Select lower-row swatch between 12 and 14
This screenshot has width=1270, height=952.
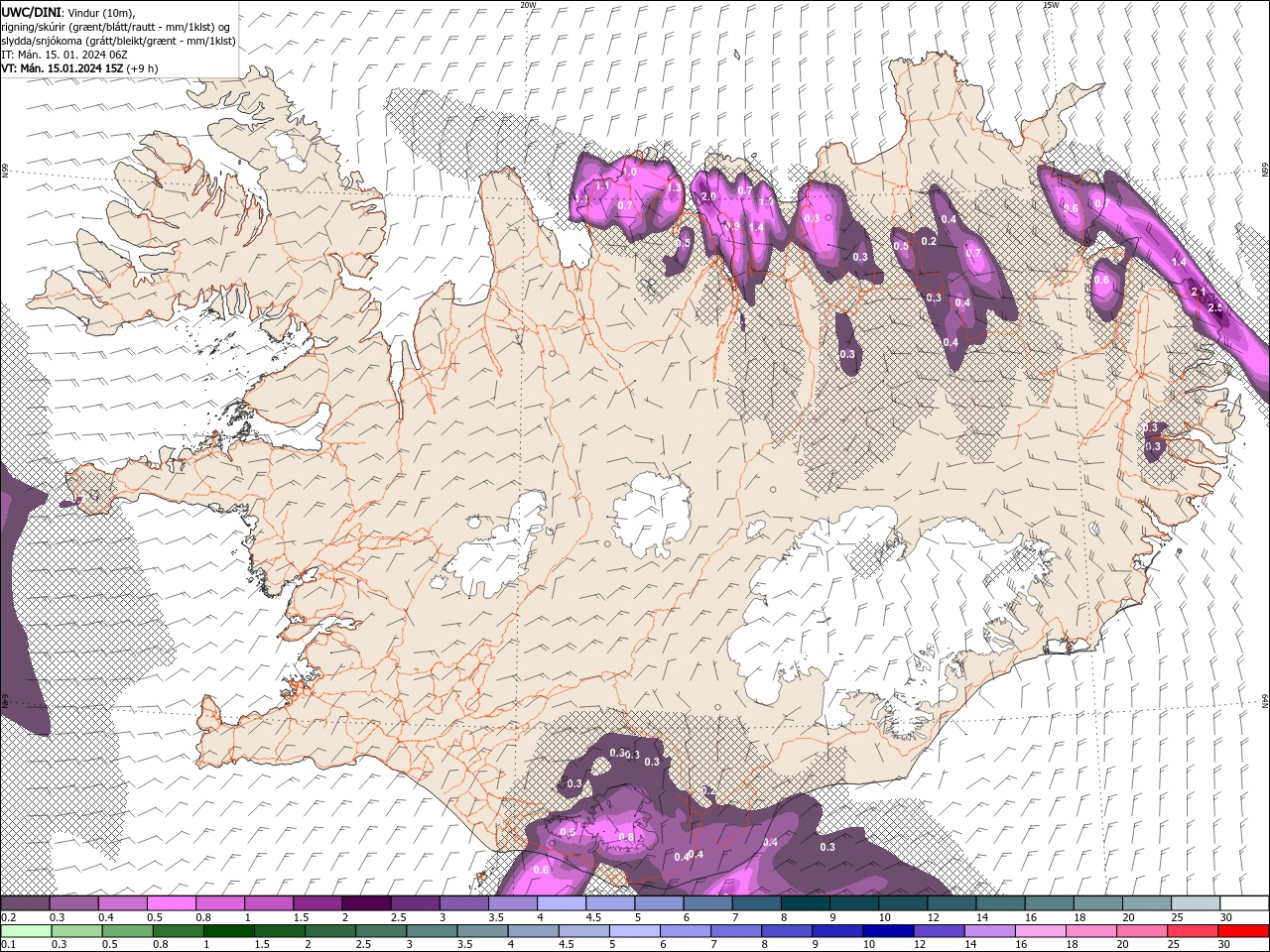[939, 931]
